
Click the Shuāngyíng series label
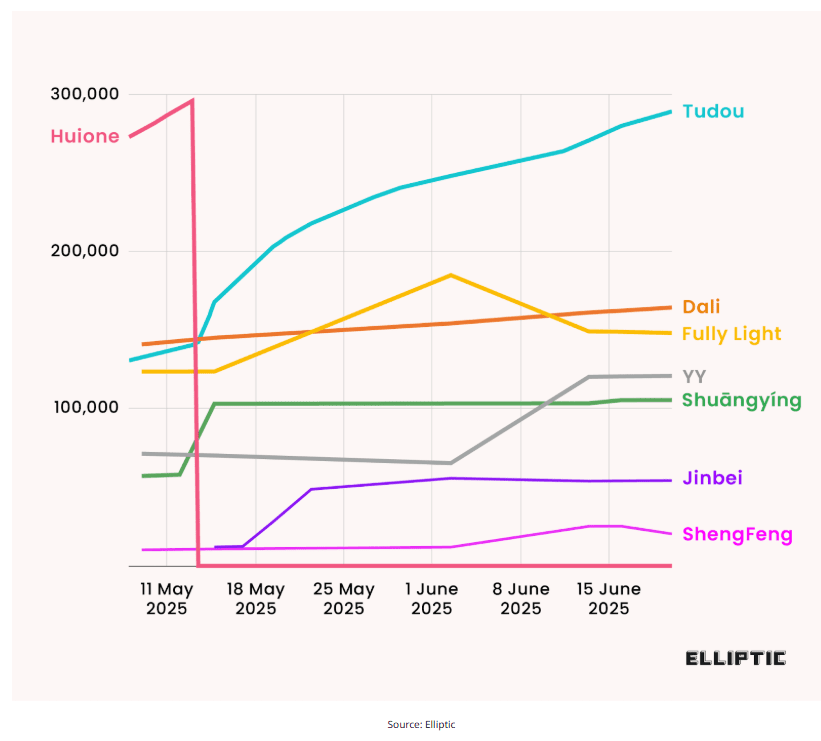tap(741, 400)
